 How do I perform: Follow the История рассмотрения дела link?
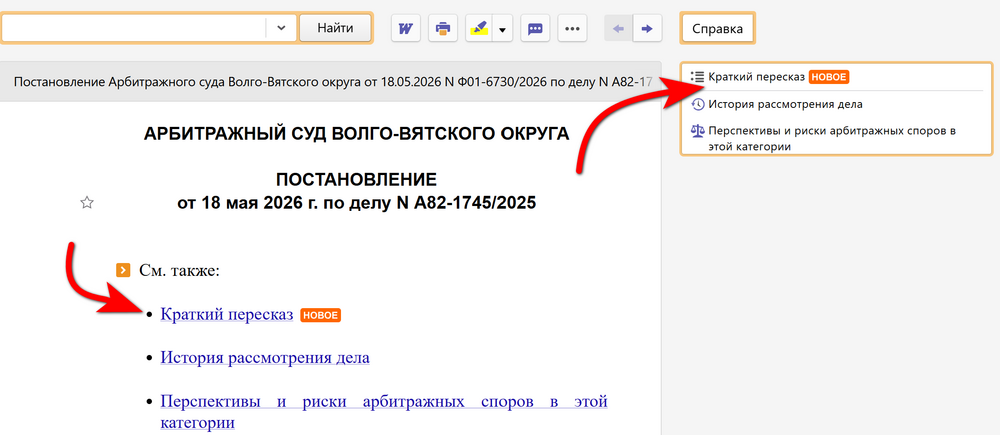(265, 357)
